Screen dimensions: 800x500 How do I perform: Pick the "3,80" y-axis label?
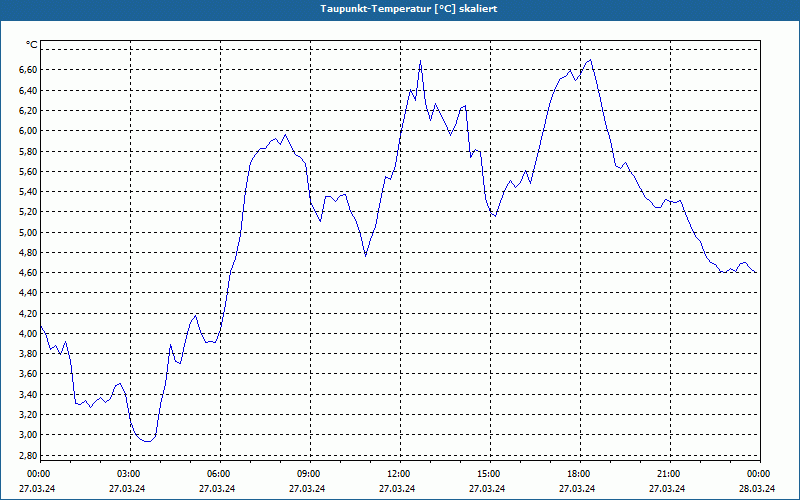tap(29, 354)
